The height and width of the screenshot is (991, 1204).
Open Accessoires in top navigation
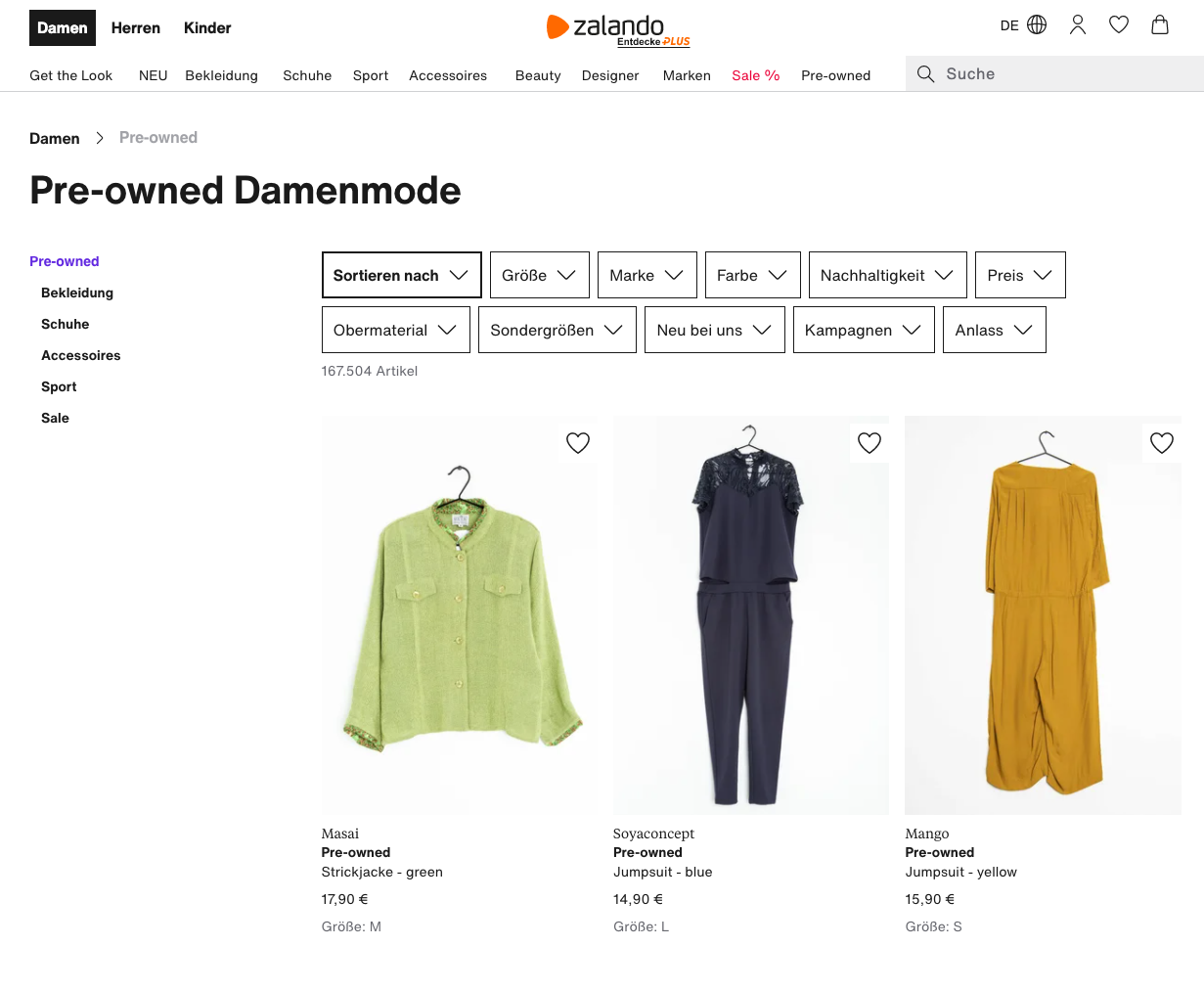click(448, 75)
